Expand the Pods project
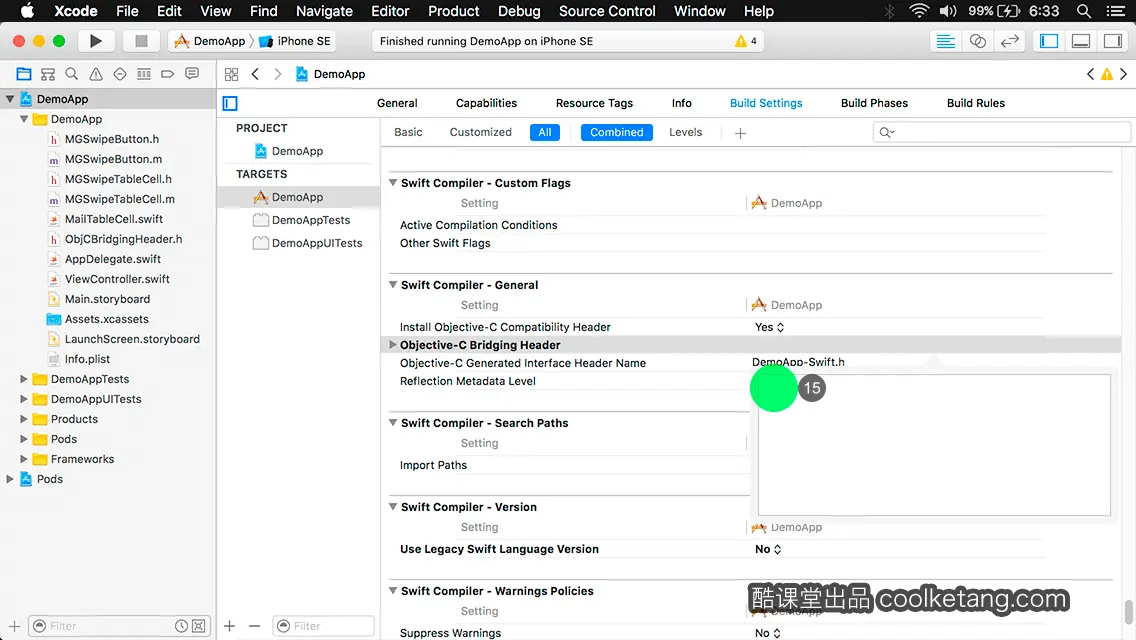This screenshot has height=640, width=1136. point(10,479)
